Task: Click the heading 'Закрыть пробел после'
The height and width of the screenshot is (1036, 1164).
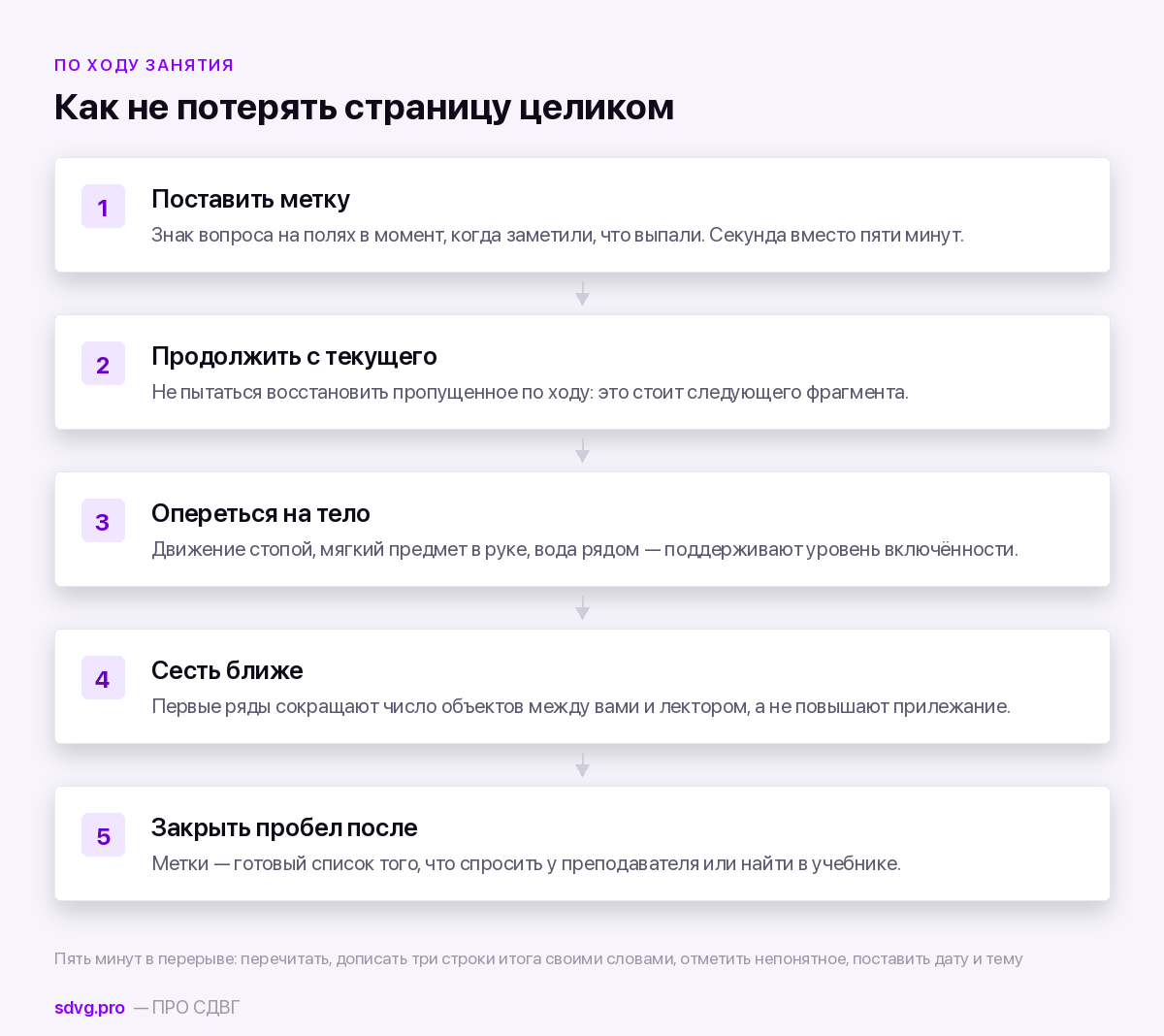Action: click(x=284, y=827)
